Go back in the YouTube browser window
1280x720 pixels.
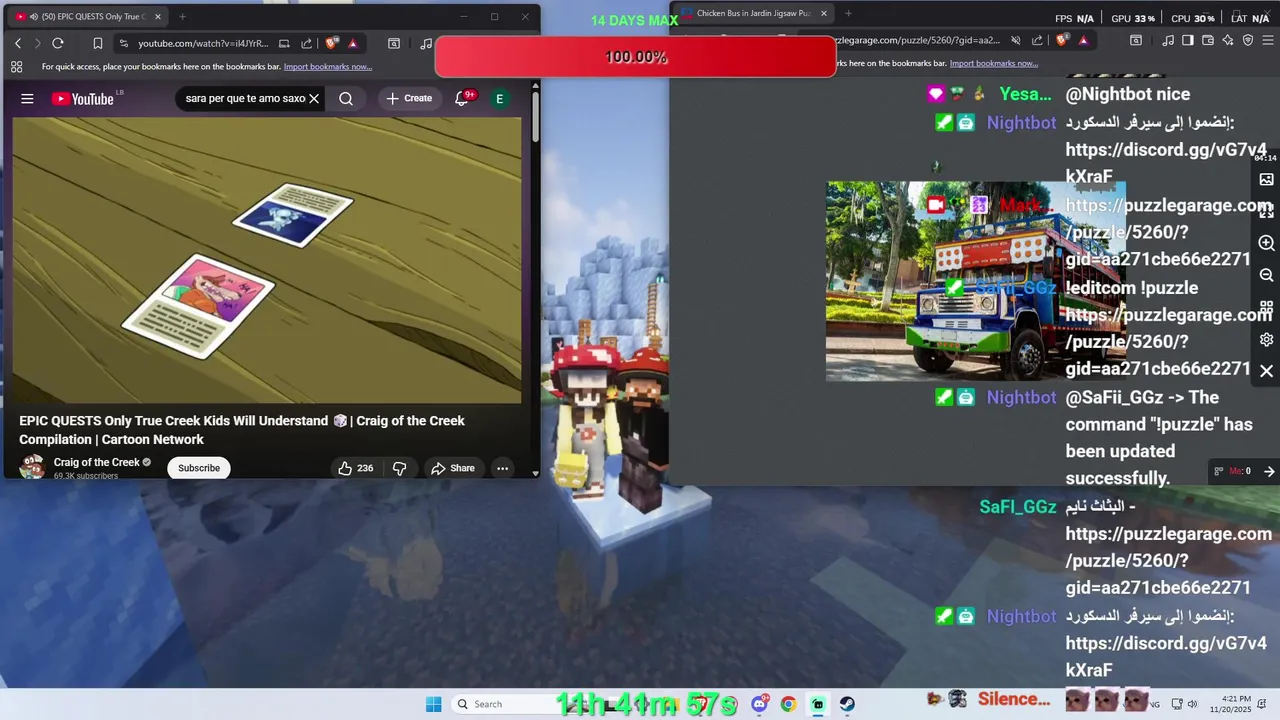(x=18, y=43)
